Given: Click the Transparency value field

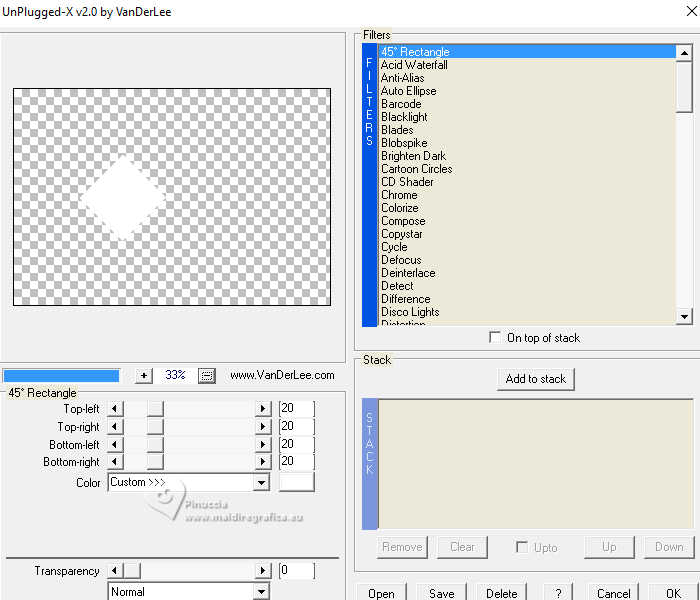Looking at the screenshot, I should [x=296, y=570].
